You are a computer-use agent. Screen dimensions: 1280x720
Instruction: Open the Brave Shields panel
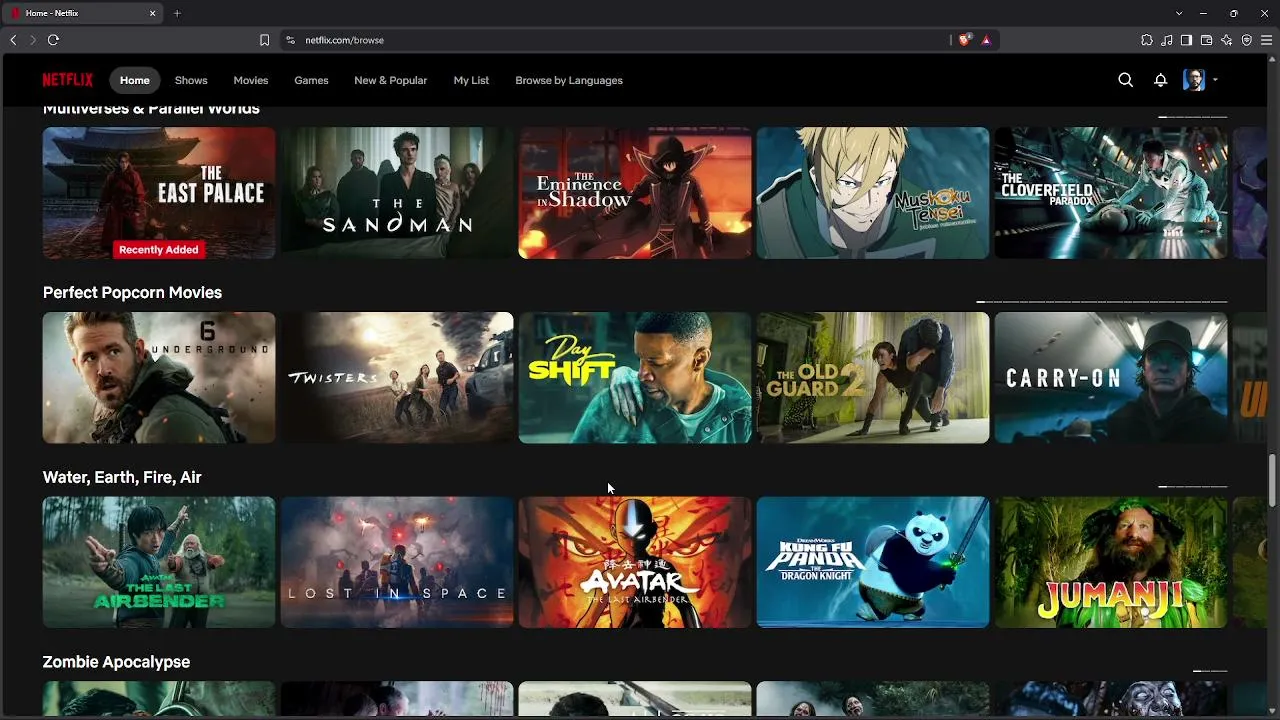tap(964, 40)
